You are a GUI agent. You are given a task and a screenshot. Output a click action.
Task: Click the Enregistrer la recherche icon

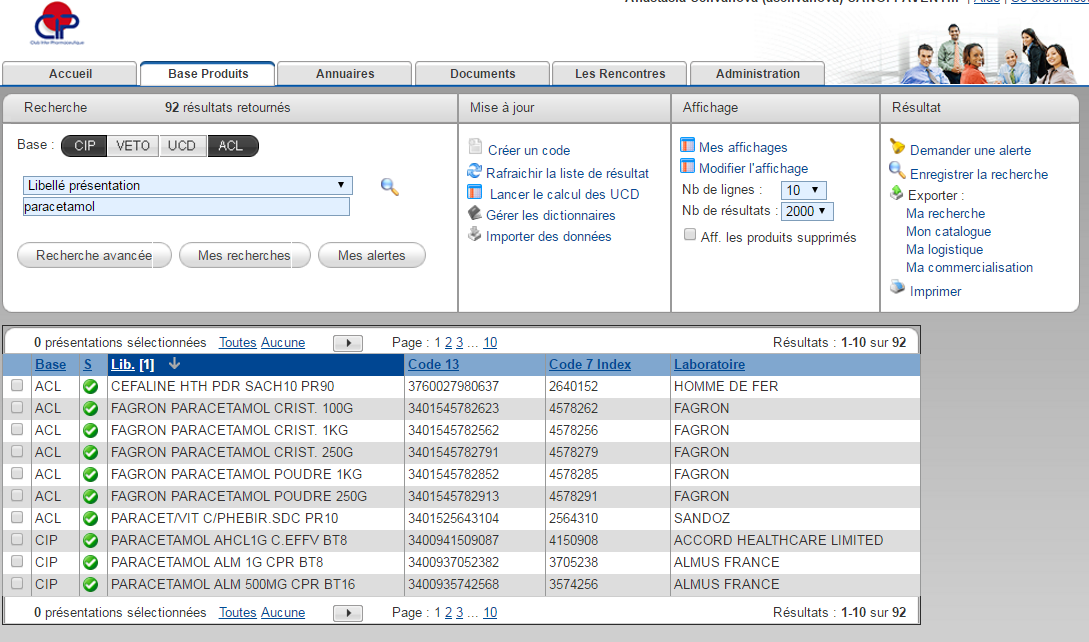coord(897,170)
